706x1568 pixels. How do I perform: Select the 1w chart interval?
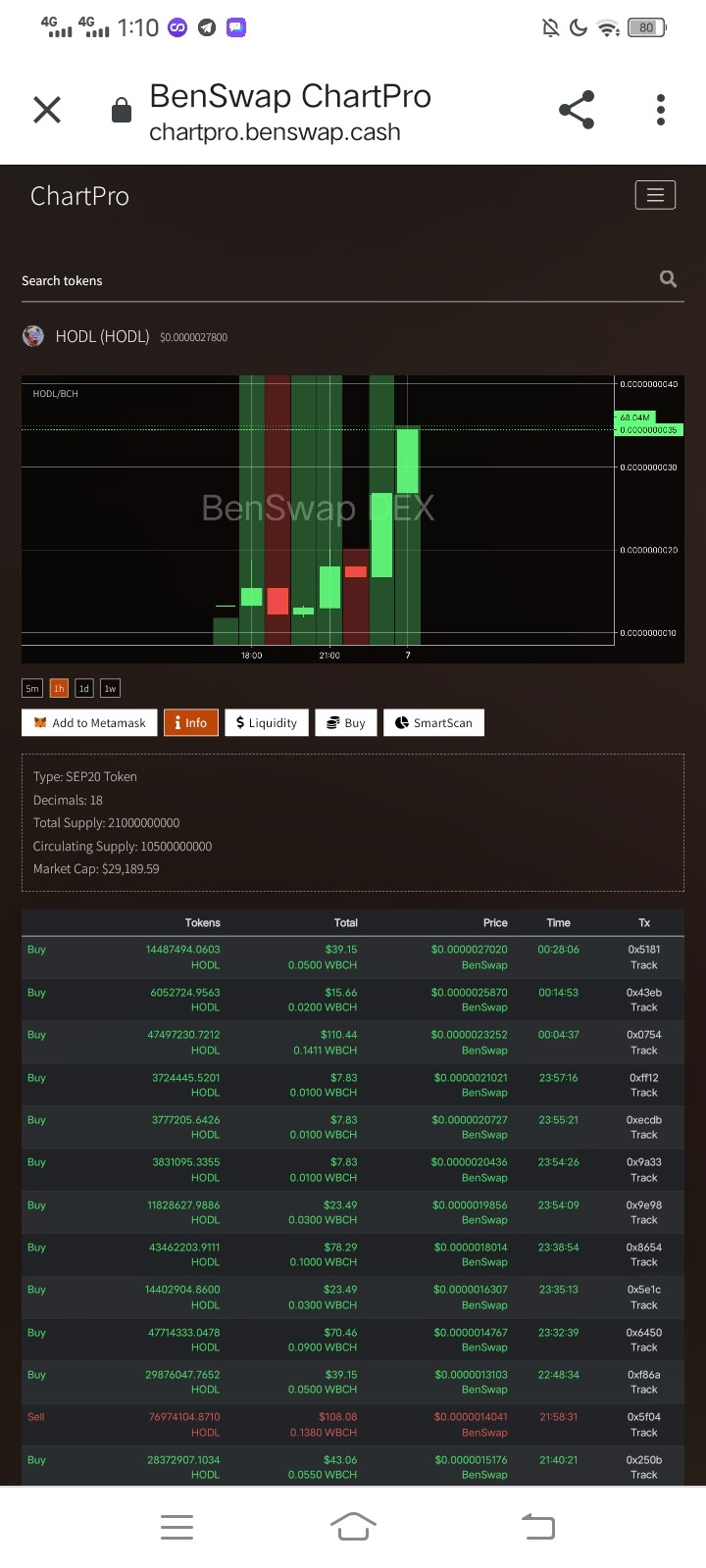click(110, 688)
